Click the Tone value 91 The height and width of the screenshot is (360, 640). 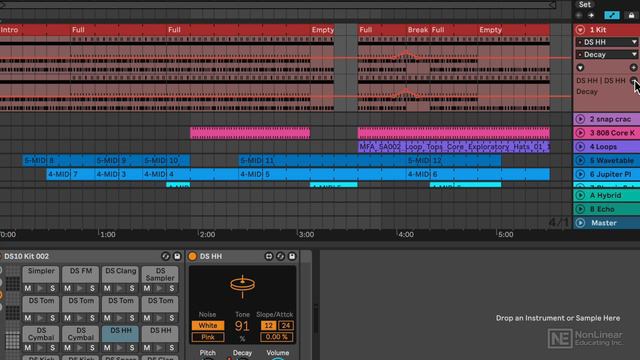click(242, 326)
